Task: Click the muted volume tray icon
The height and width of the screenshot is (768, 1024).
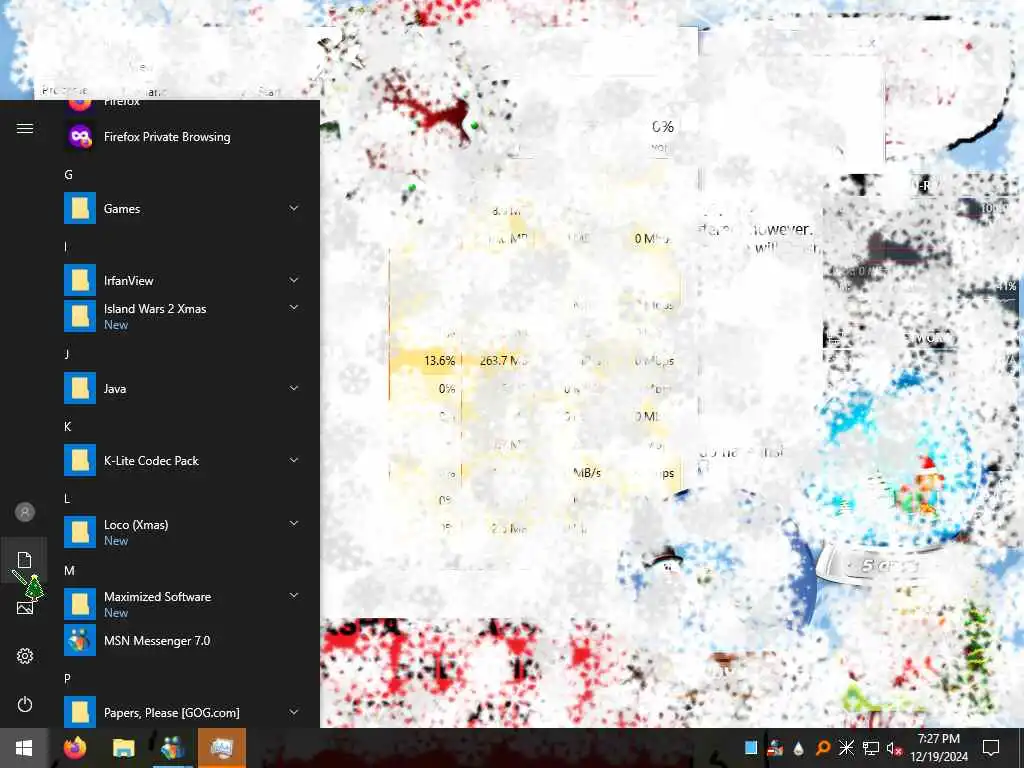Action: coord(894,748)
